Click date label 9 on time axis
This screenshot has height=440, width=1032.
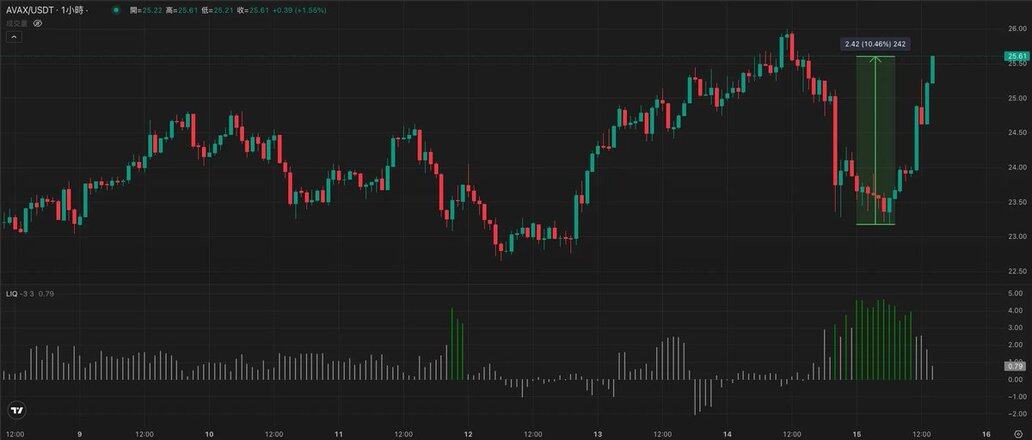(79, 434)
